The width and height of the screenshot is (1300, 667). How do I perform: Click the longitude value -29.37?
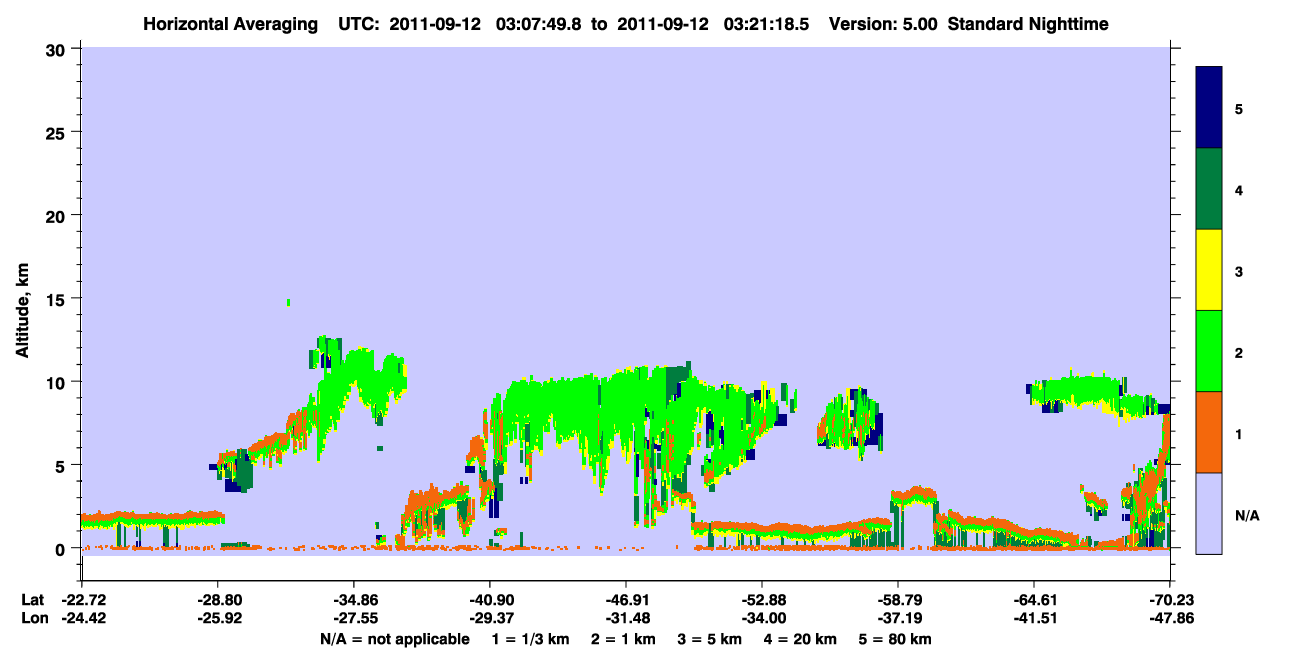[490, 618]
